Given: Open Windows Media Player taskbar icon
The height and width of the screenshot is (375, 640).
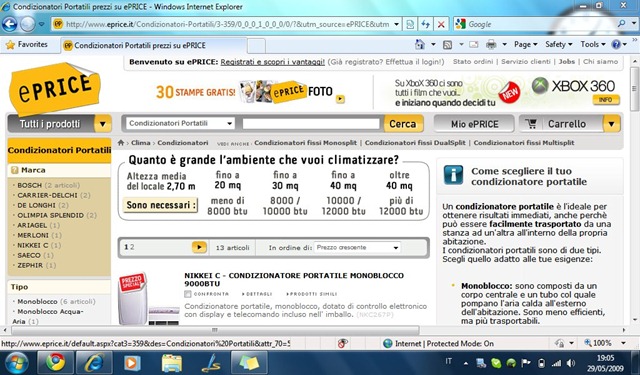Looking at the screenshot, I should 132,362.
